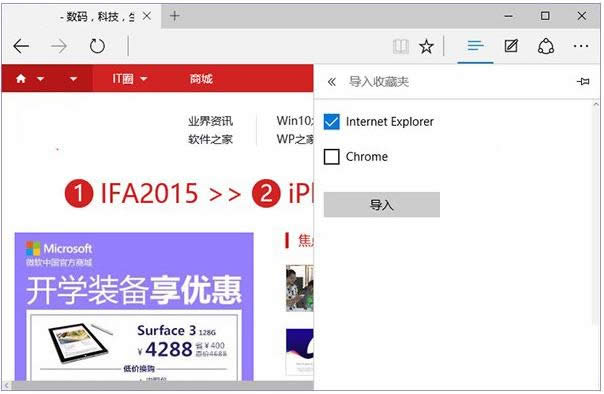Open the Microsoft 开学装备享优惠 banner

134,290
